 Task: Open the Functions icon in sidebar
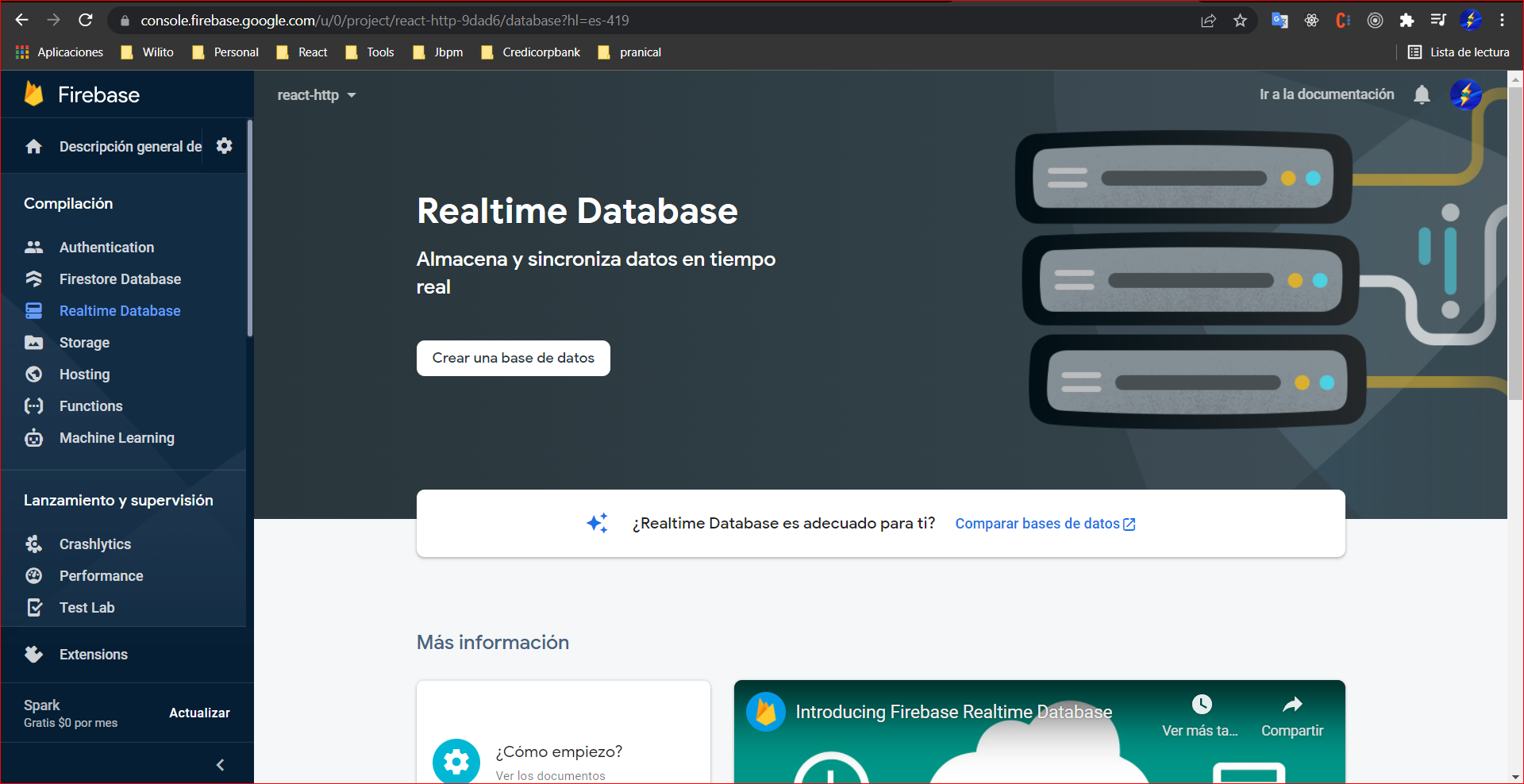tap(34, 406)
